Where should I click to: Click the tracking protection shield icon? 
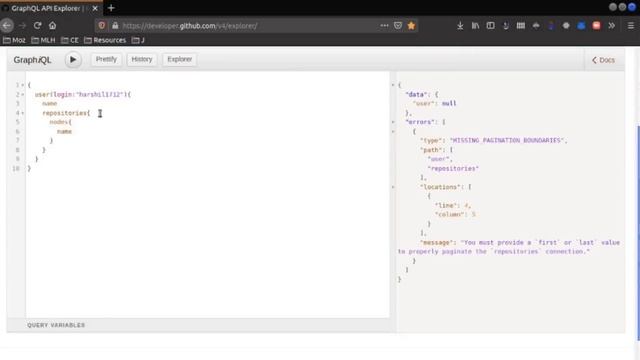102,25
